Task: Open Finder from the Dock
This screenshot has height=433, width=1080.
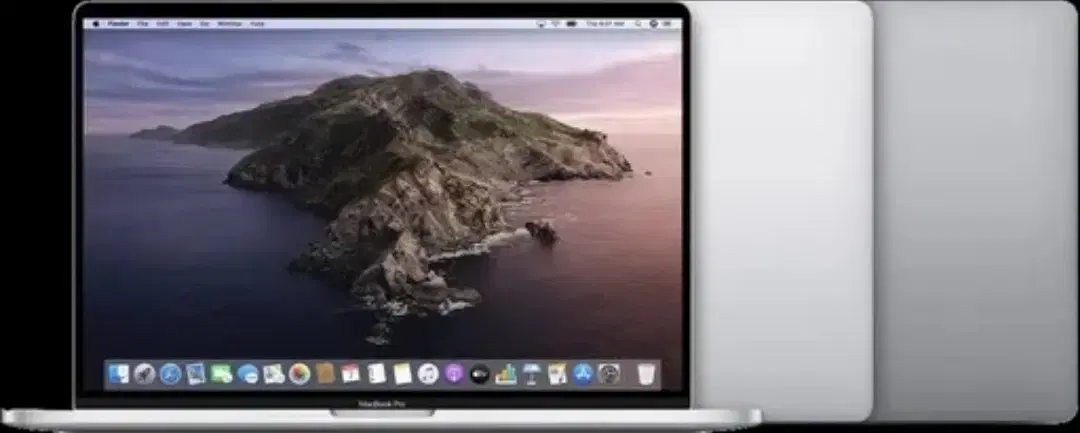Action: click(118, 374)
